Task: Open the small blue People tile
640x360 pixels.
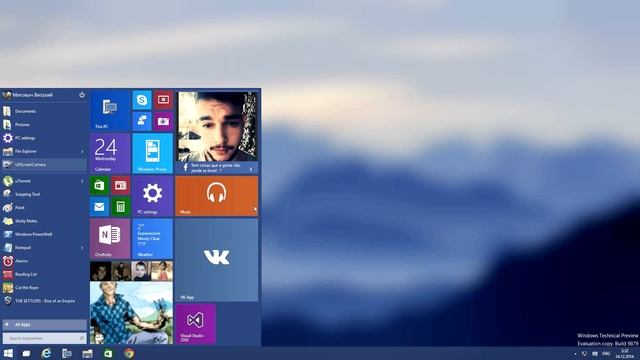Action: [142, 122]
